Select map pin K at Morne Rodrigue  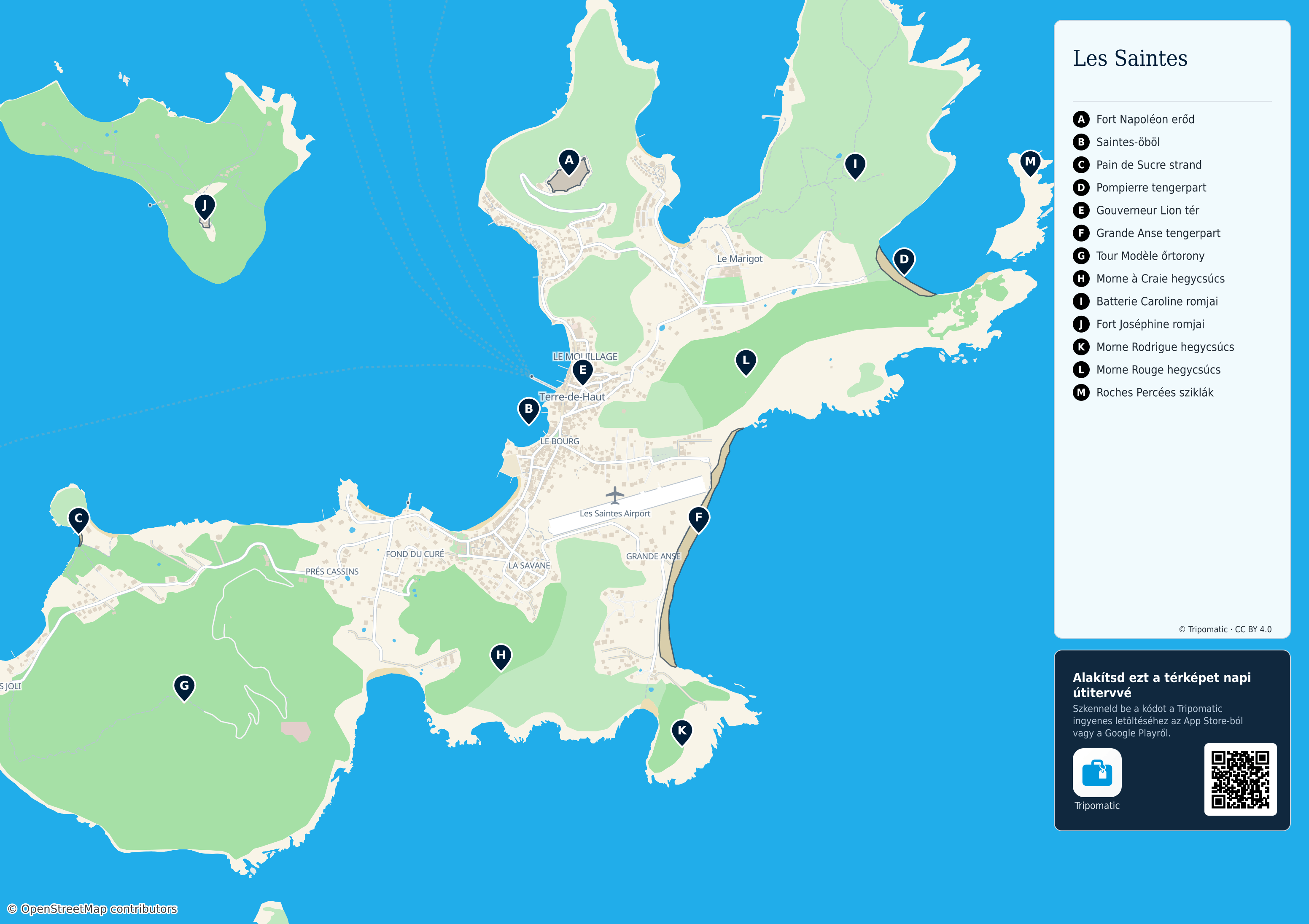682,732
